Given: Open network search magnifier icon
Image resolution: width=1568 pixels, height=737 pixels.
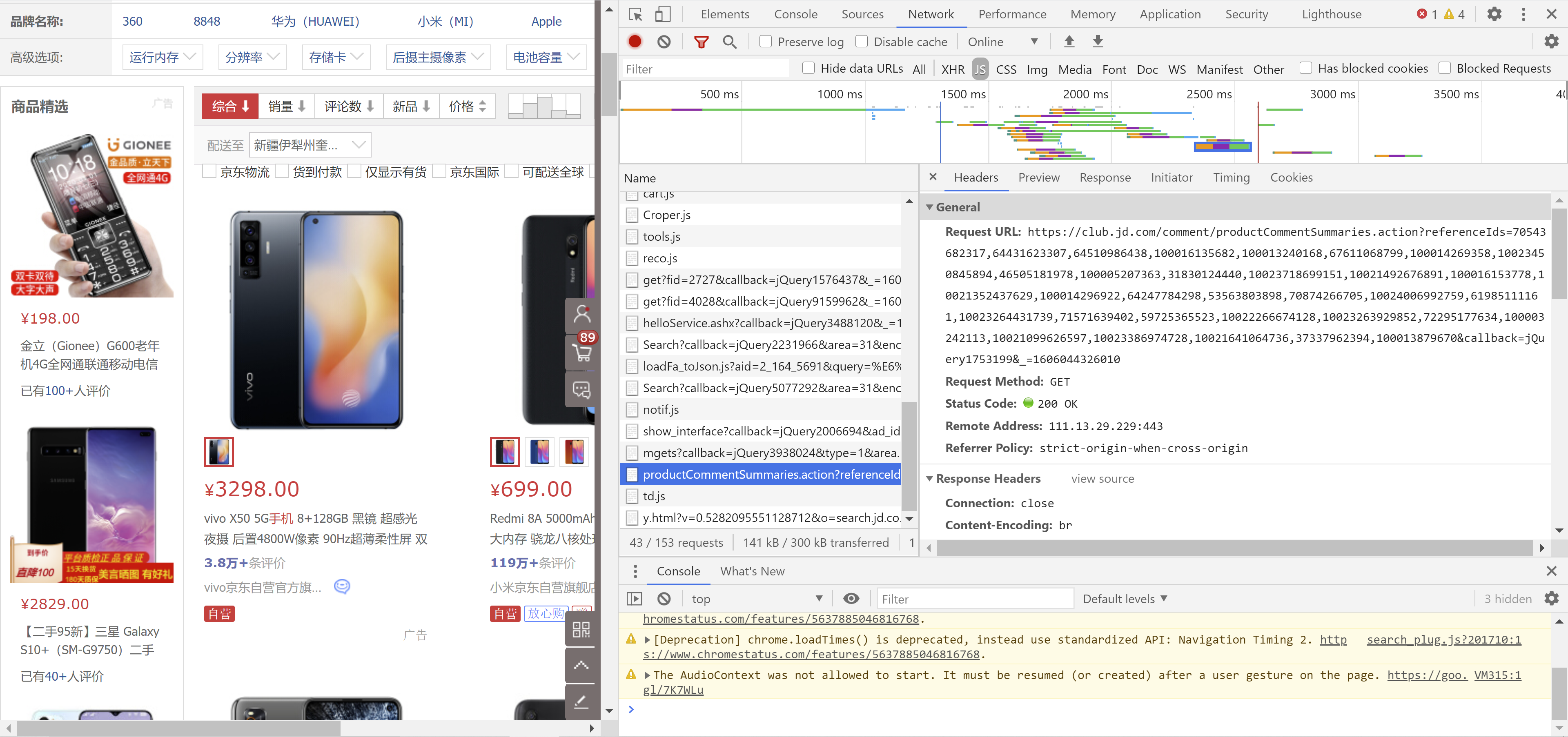Looking at the screenshot, I should [729, 41].
